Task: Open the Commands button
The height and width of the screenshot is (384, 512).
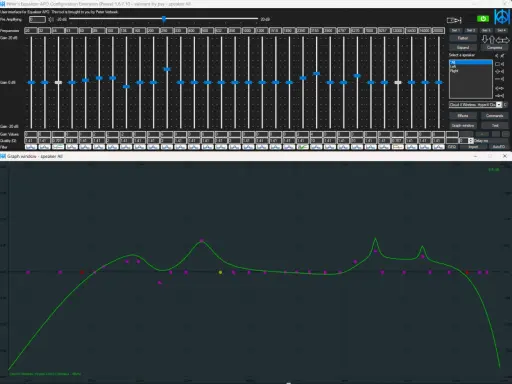Action: (494, 116)
